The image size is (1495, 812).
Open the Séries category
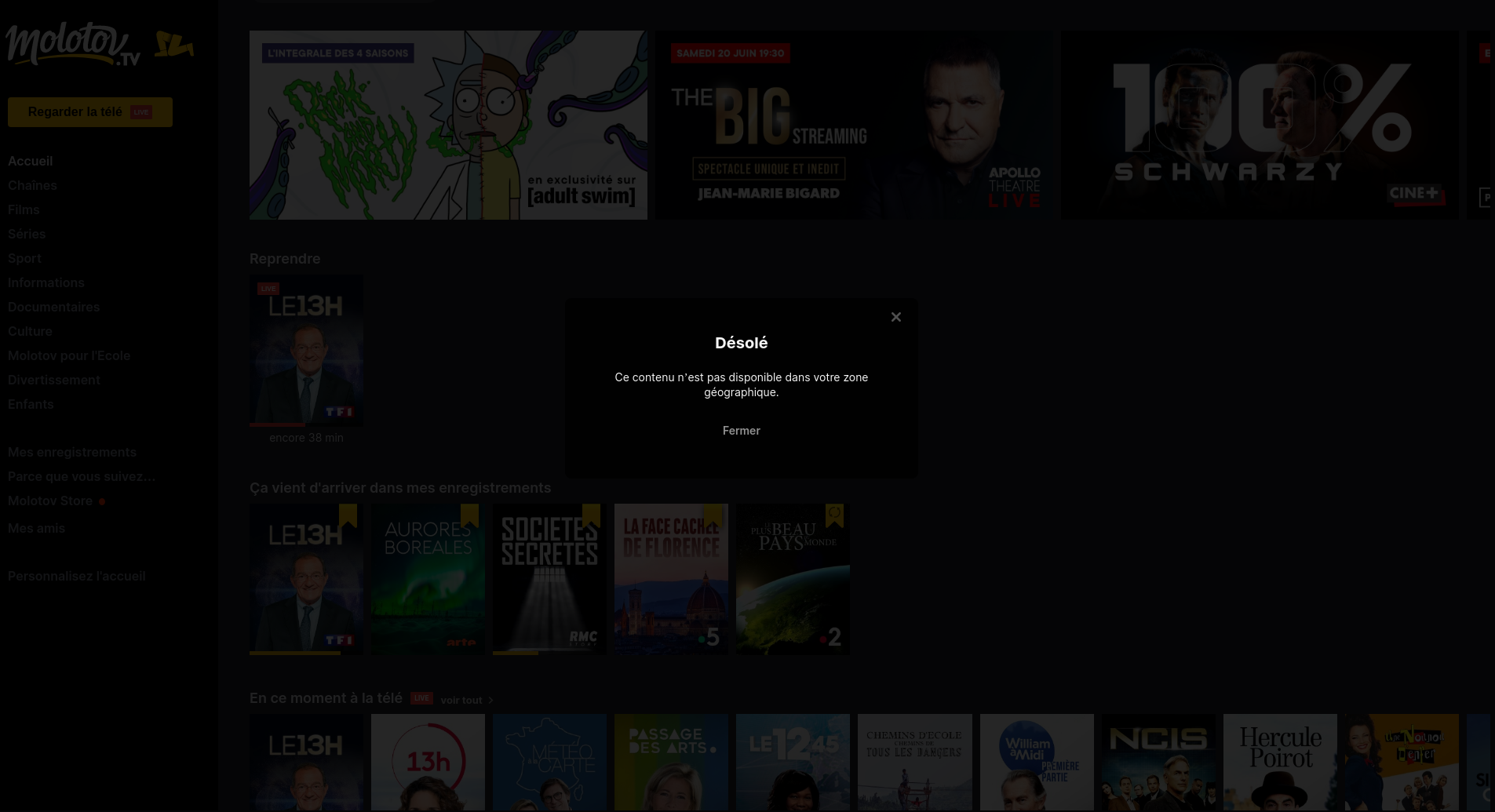click(x=27, y=234)
